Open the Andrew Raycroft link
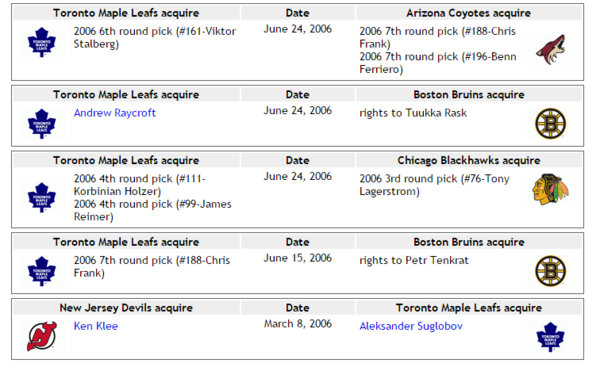 pyautogui.click(x=115, y=113)
